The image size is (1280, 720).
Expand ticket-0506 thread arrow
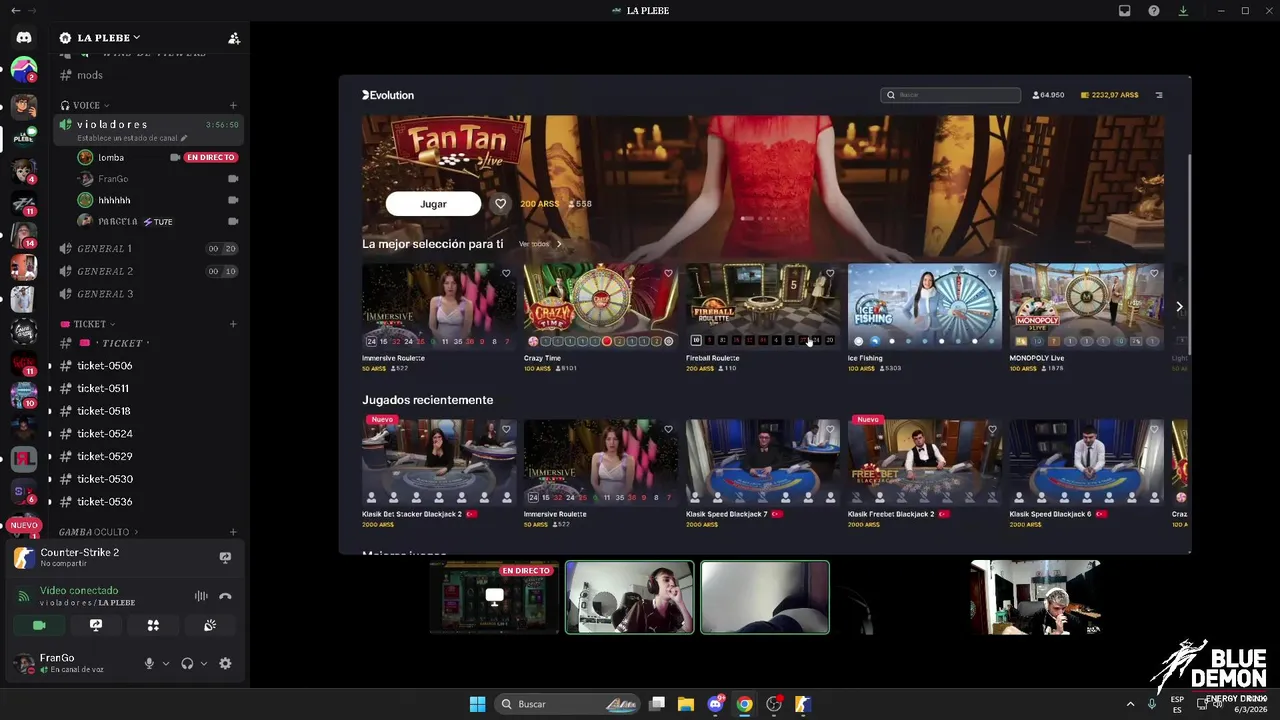(50, 366)
